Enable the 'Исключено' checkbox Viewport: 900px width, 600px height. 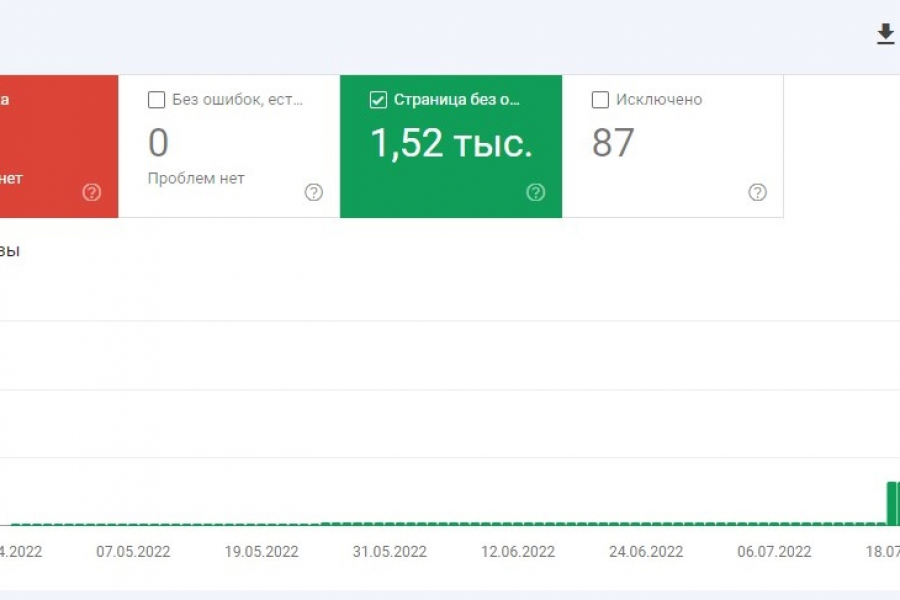(x=600, y=99)
